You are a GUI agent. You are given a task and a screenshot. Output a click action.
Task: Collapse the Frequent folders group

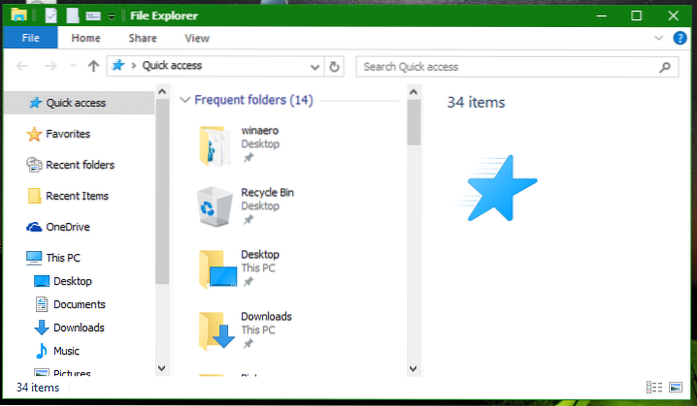[x=185, y=100]
